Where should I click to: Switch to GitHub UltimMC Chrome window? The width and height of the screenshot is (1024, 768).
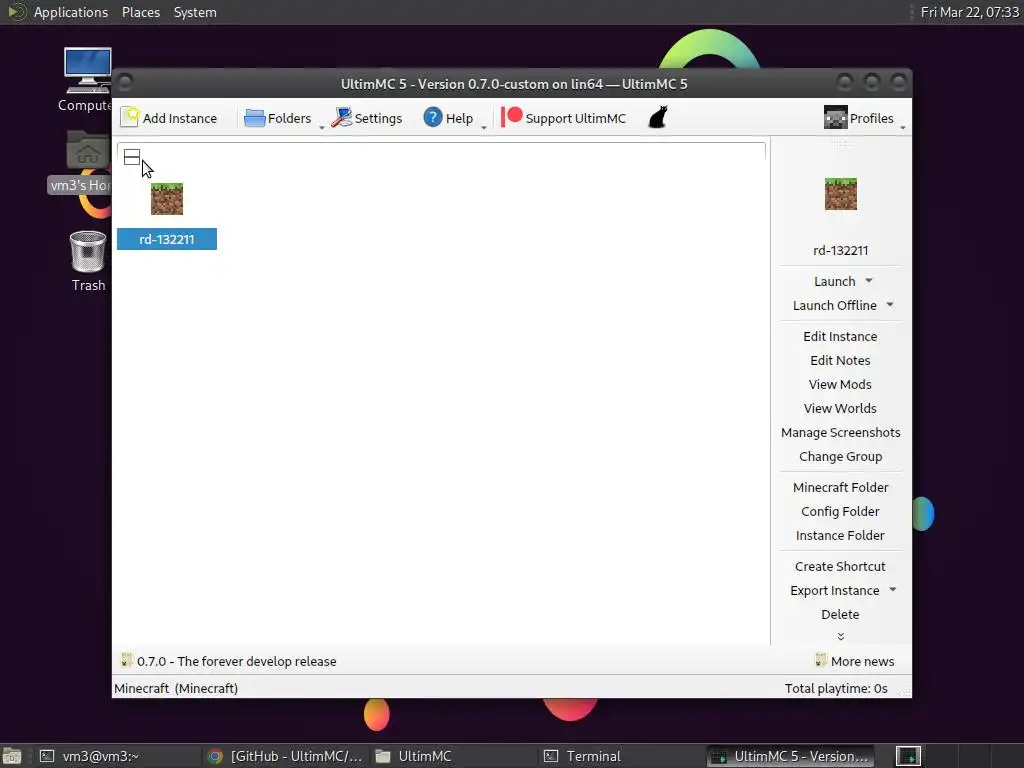tap(284, 756)
